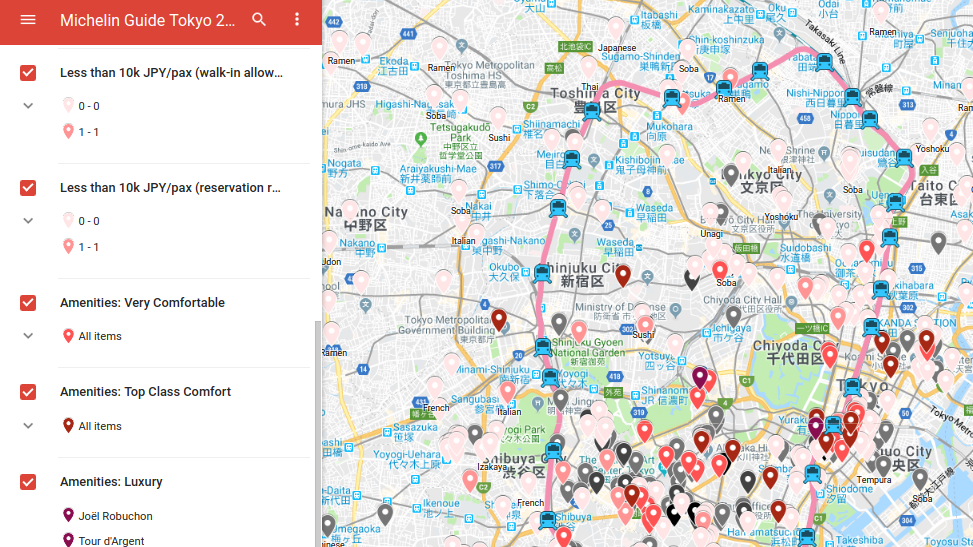The height and width of the screenshot is (547, 973).
Task: Click the map title Michelin Guide Tokyo
Action: tap(148, 20)
